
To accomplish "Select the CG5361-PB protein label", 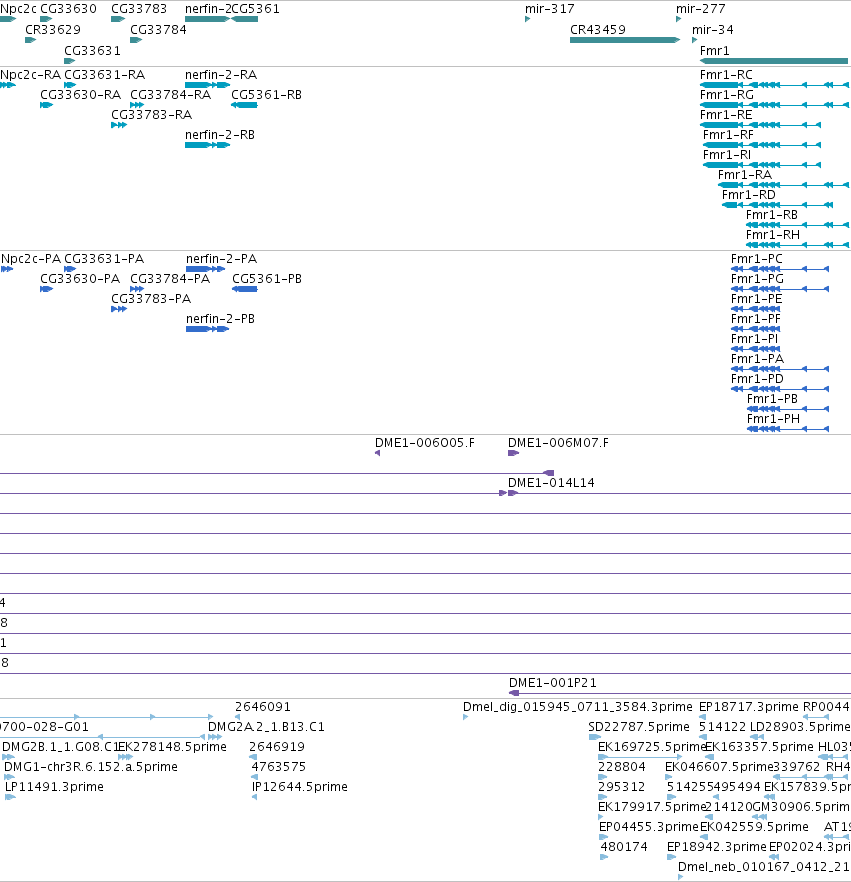I will click(267, 279).
